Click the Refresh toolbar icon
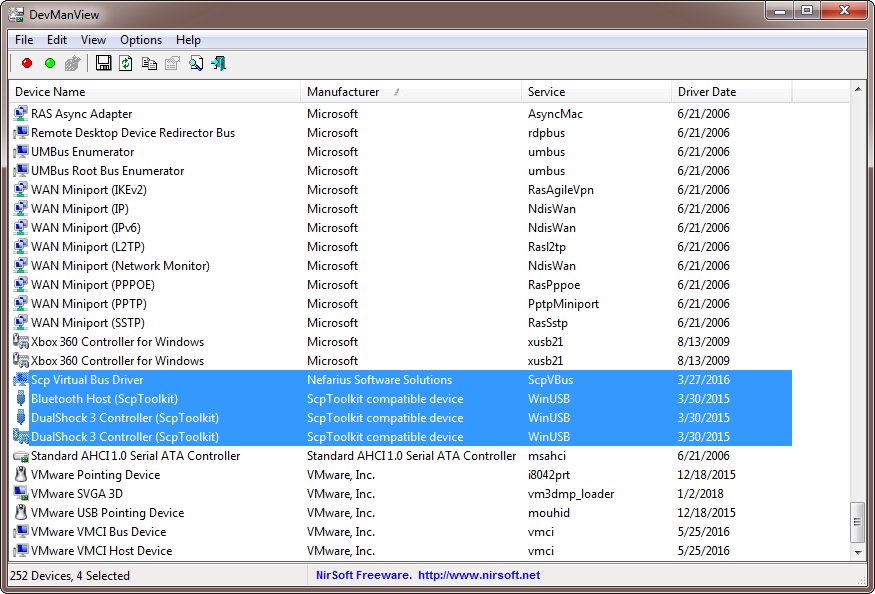 click(x=126, y=63)
